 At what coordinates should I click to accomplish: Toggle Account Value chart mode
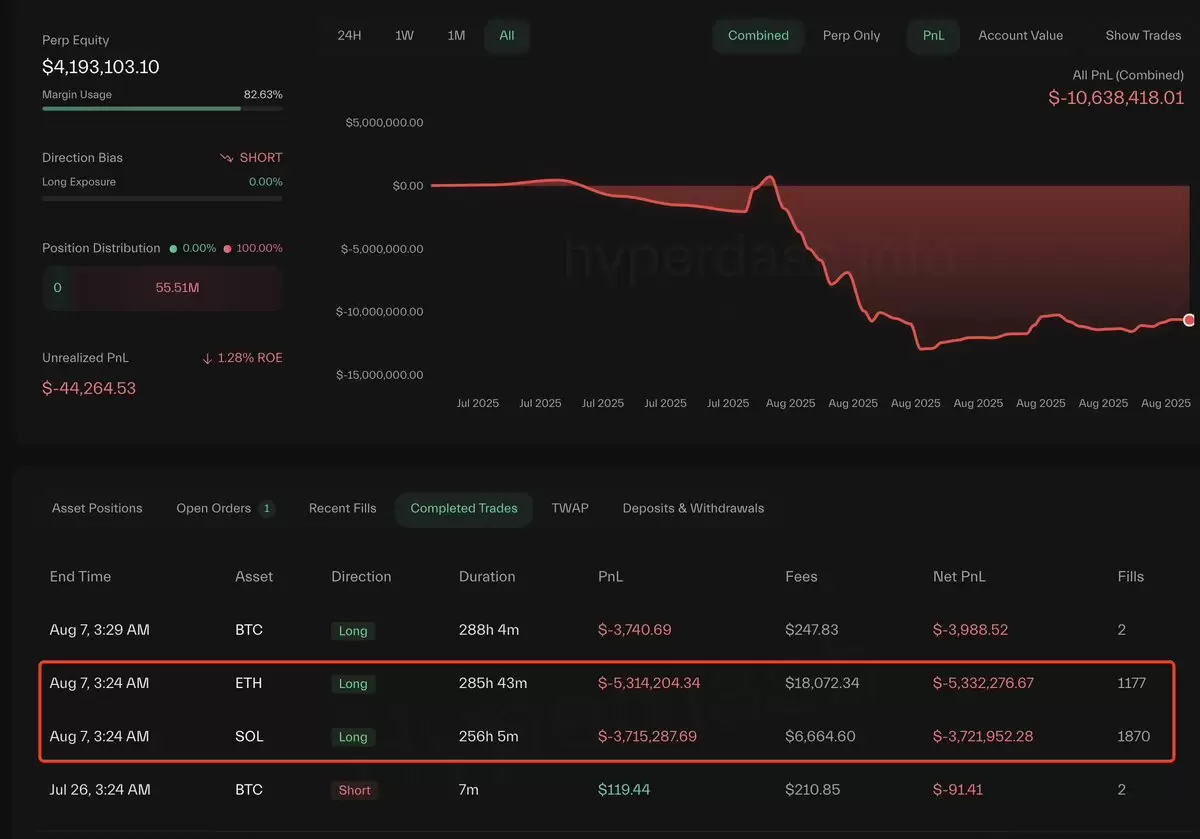pos(1020,35)
